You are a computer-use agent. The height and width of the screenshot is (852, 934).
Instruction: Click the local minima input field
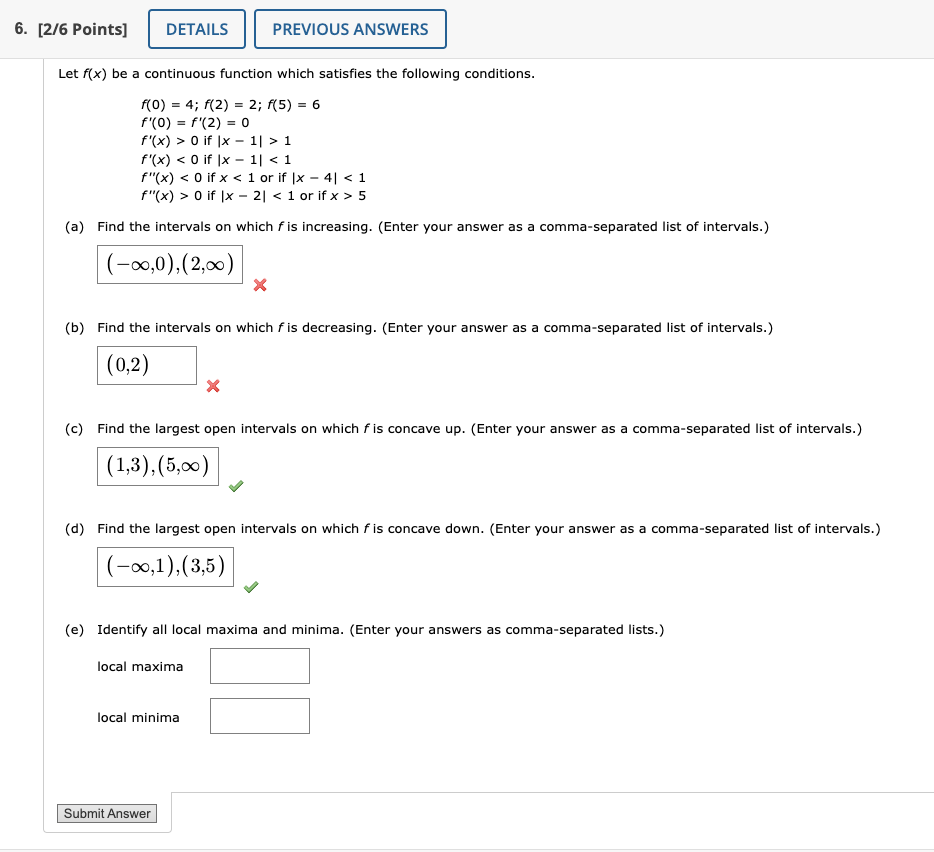259,716
